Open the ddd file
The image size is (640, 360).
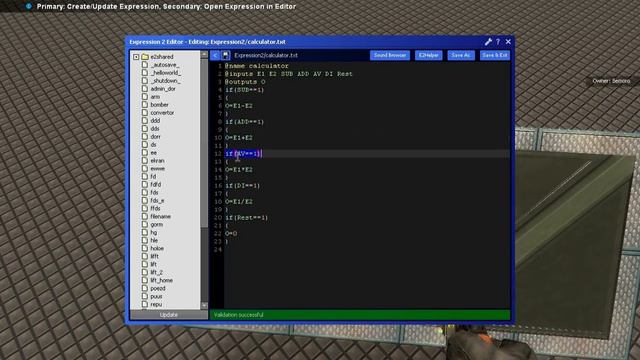pyautogui.click(x=155, y=121)
